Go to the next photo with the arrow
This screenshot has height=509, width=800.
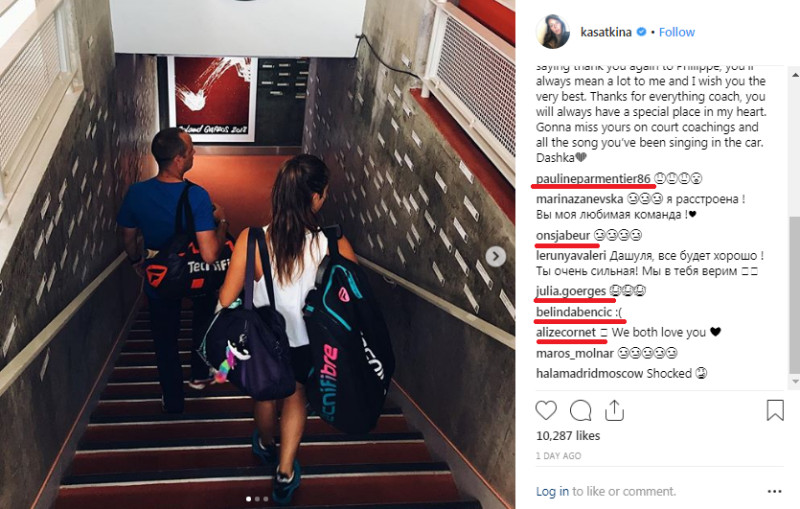[495, 256]
